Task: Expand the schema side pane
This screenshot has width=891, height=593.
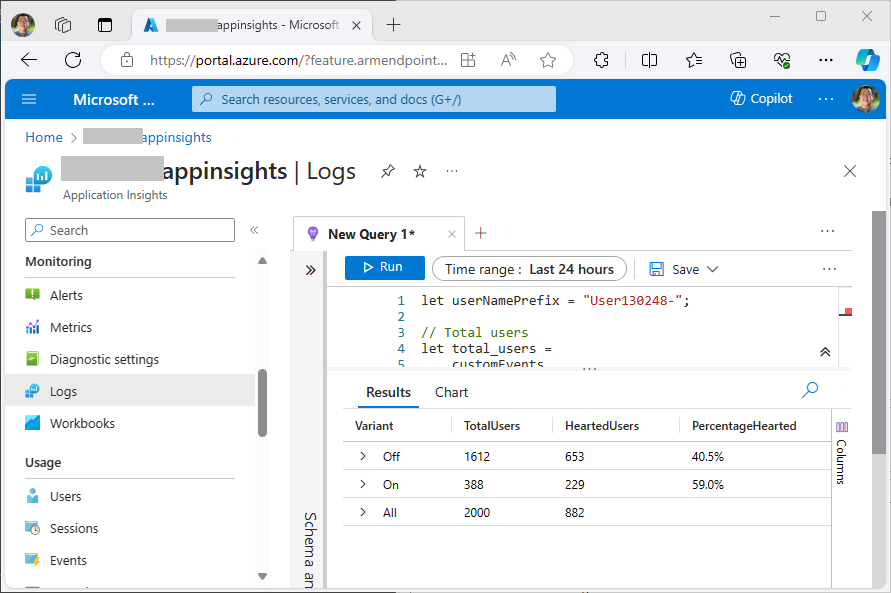Action: (310, 270)
